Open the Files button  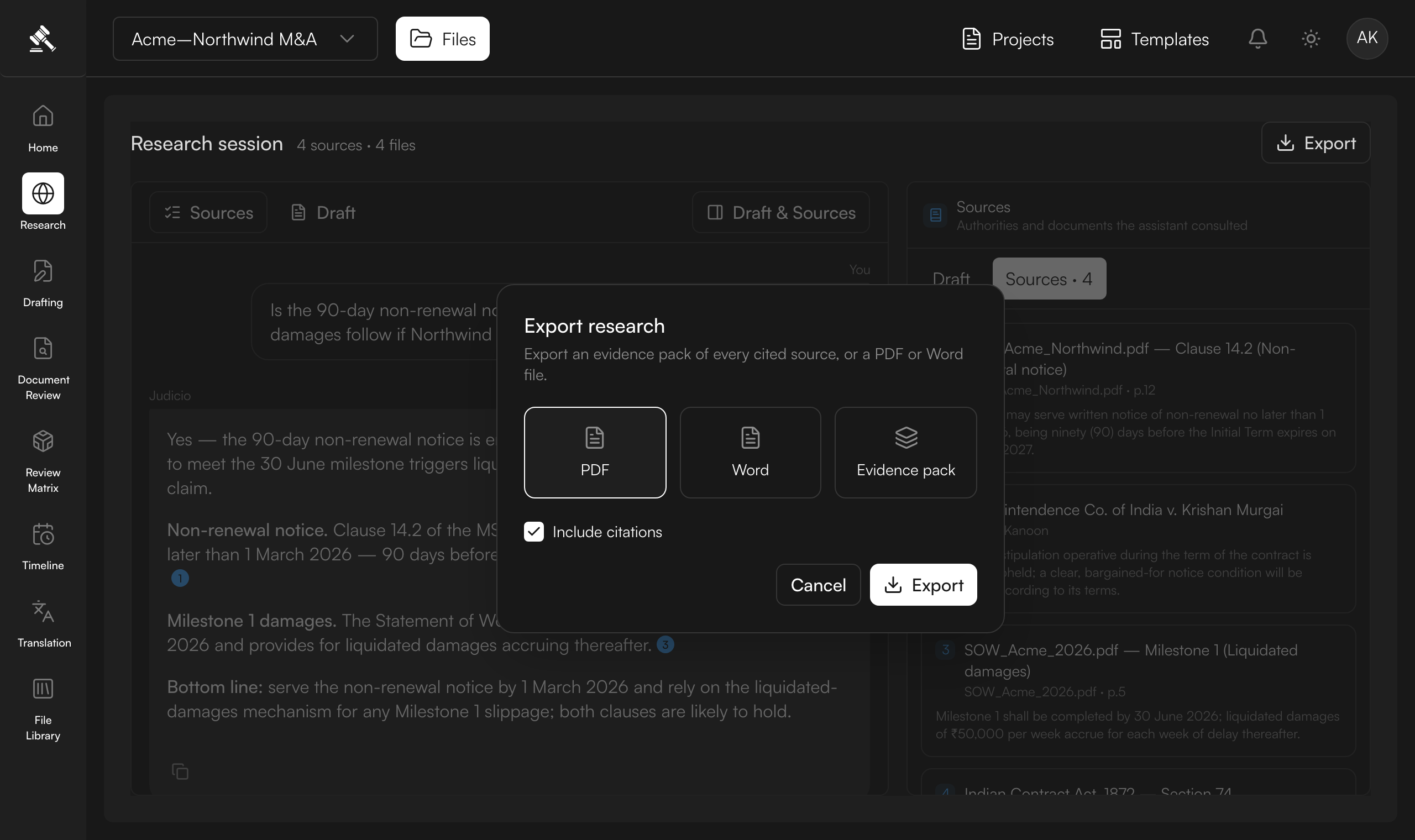[443, 39]
